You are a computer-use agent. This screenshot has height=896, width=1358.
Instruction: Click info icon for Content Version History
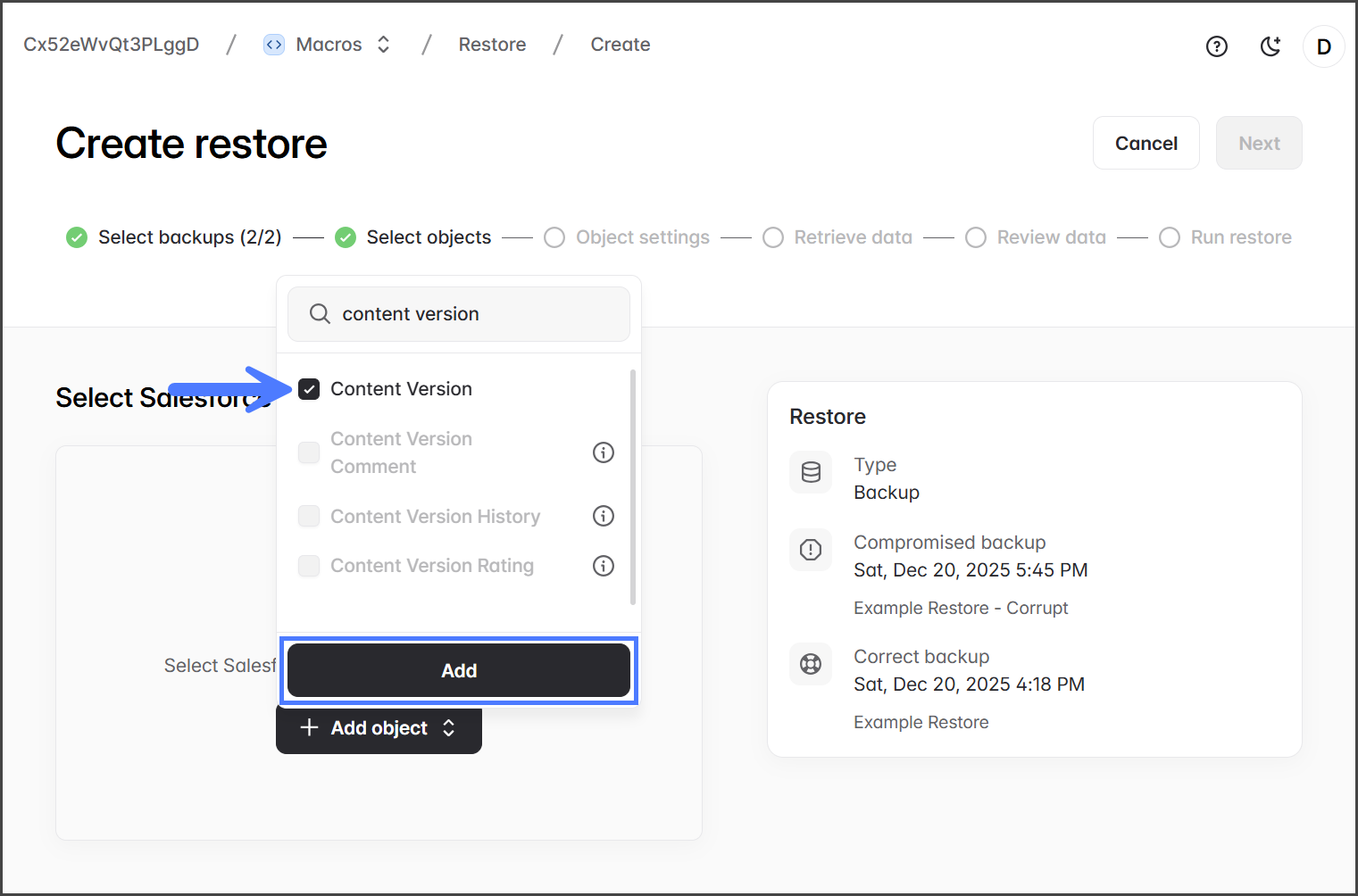604,516
